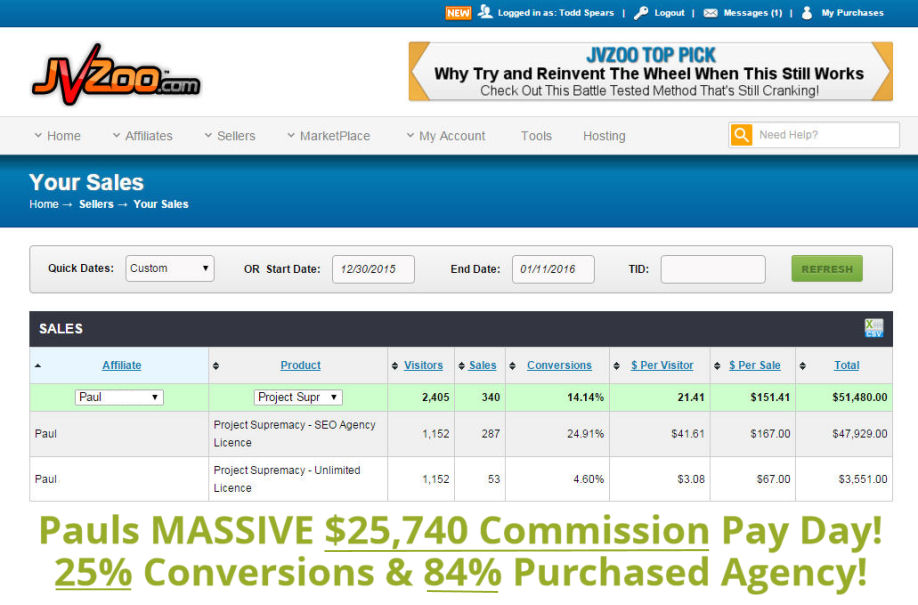This screenshot has width=918, height=605.
Task: Click the Logout link
Action: (669, 13)
